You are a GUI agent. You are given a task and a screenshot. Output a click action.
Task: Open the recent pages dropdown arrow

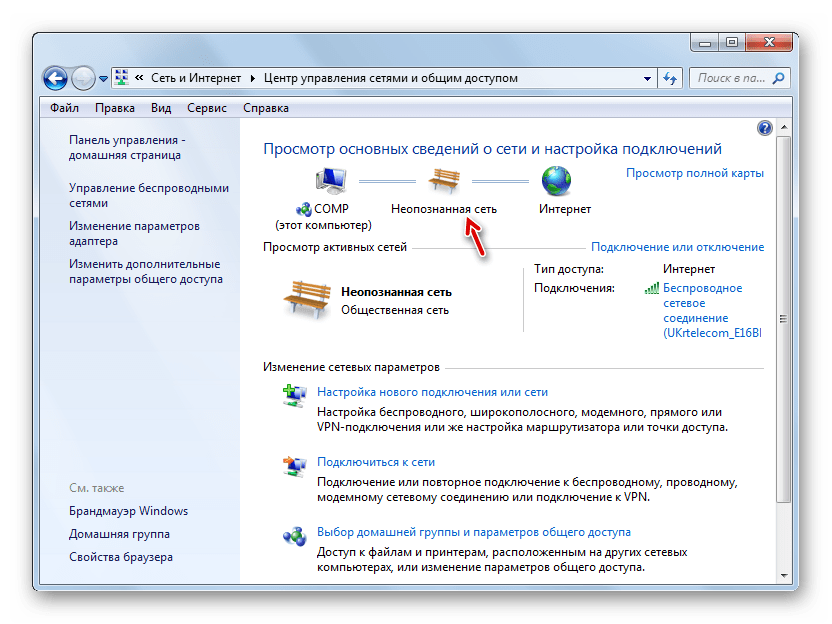(103, 79)
